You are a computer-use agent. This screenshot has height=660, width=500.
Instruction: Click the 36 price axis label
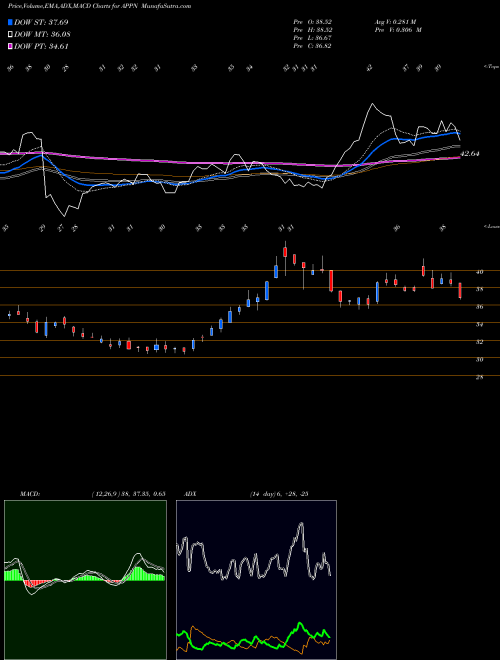click(479, 307)
